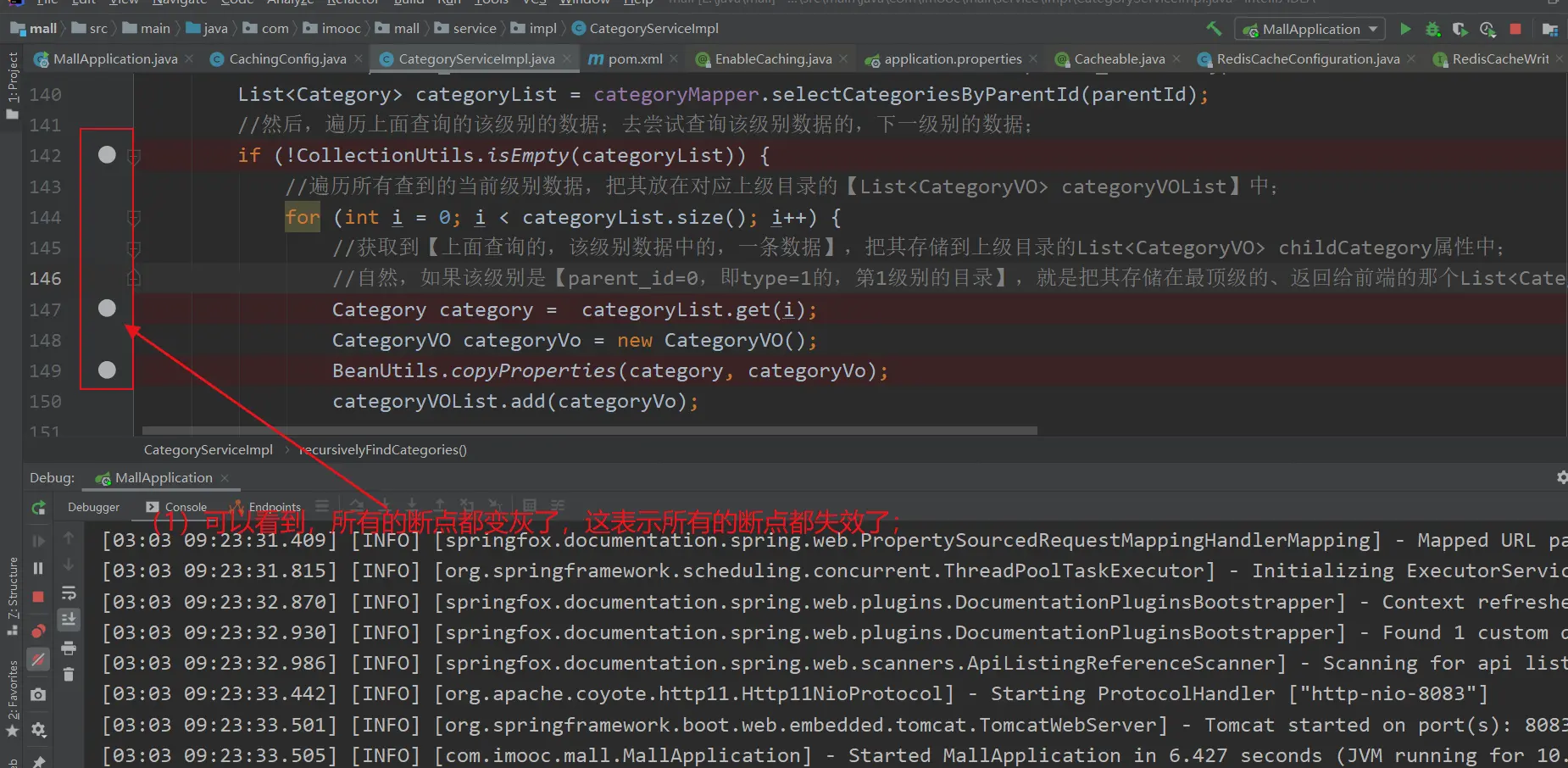The width and height of the screenshot is (1568, 768).
Task: Toggle Mute Breakpoints button
Action: (x=38, y=659)
